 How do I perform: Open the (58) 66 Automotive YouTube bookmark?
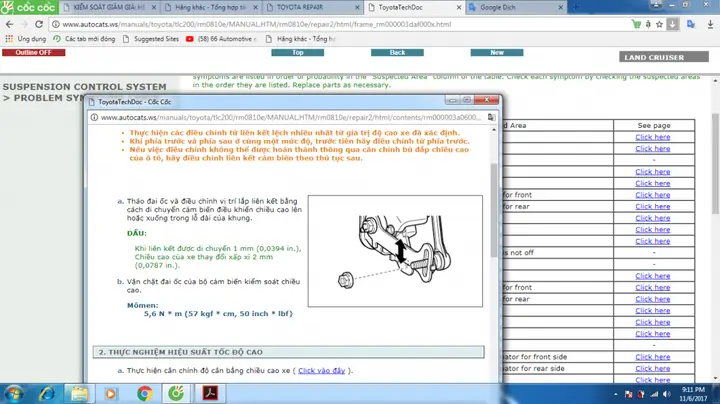pyautogui.click(x=221, y=39)
